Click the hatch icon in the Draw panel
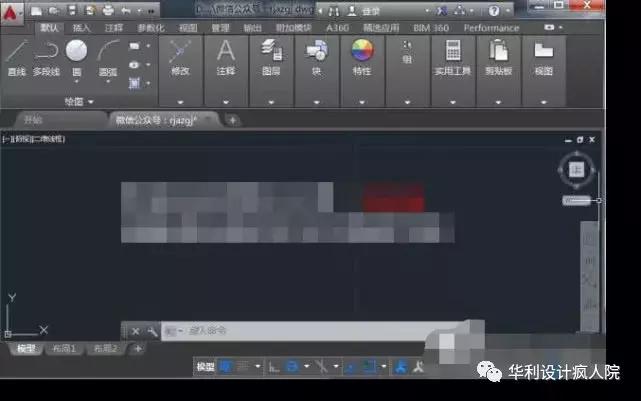The image size is (641, 401). [134, 83]
